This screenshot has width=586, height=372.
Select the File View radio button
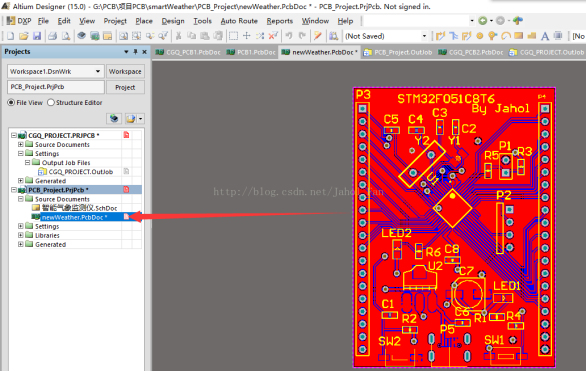tap(11, 102)
